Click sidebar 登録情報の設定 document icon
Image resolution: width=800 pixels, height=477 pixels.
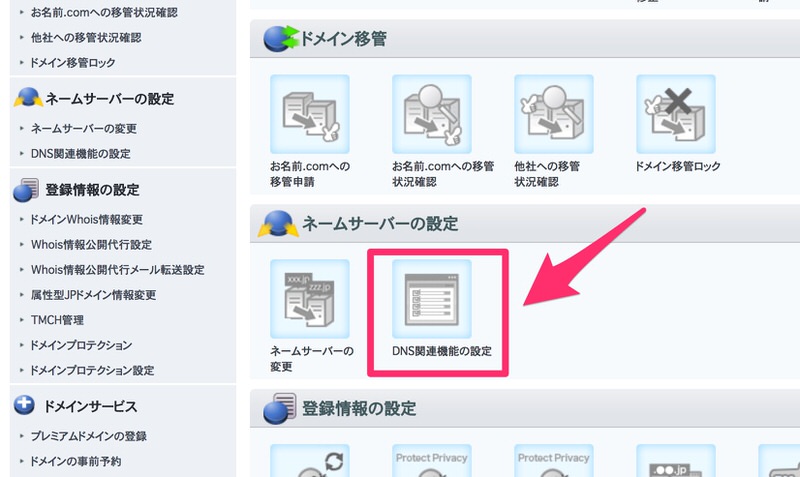(x=26, y=189)
